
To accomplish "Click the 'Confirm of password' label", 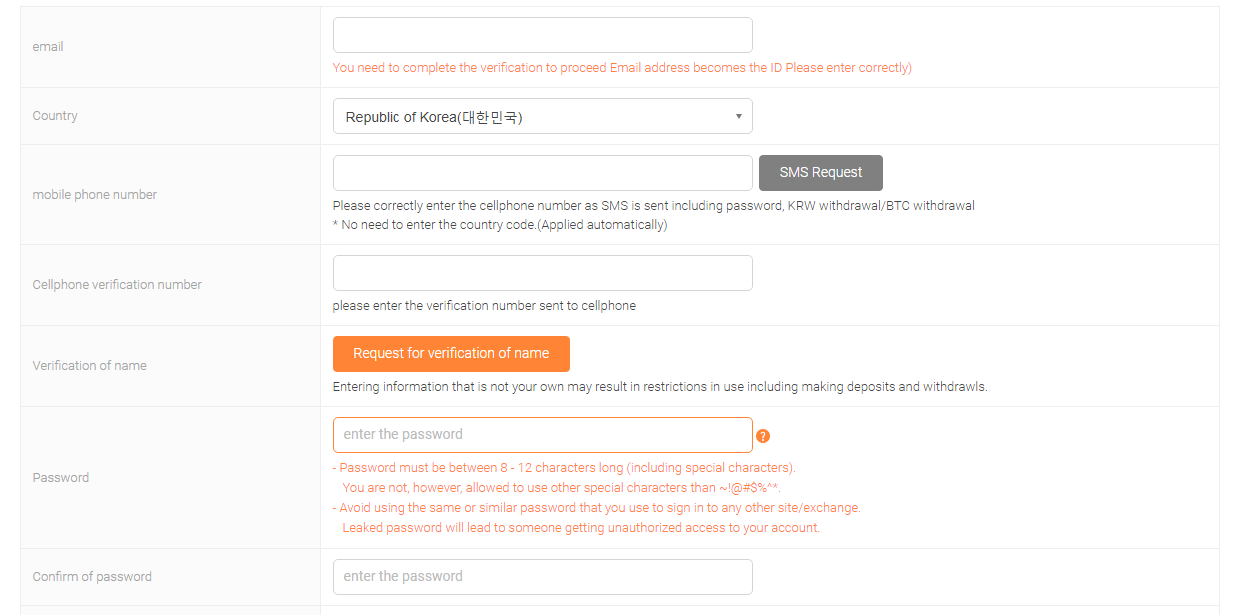I will (92, 577).
